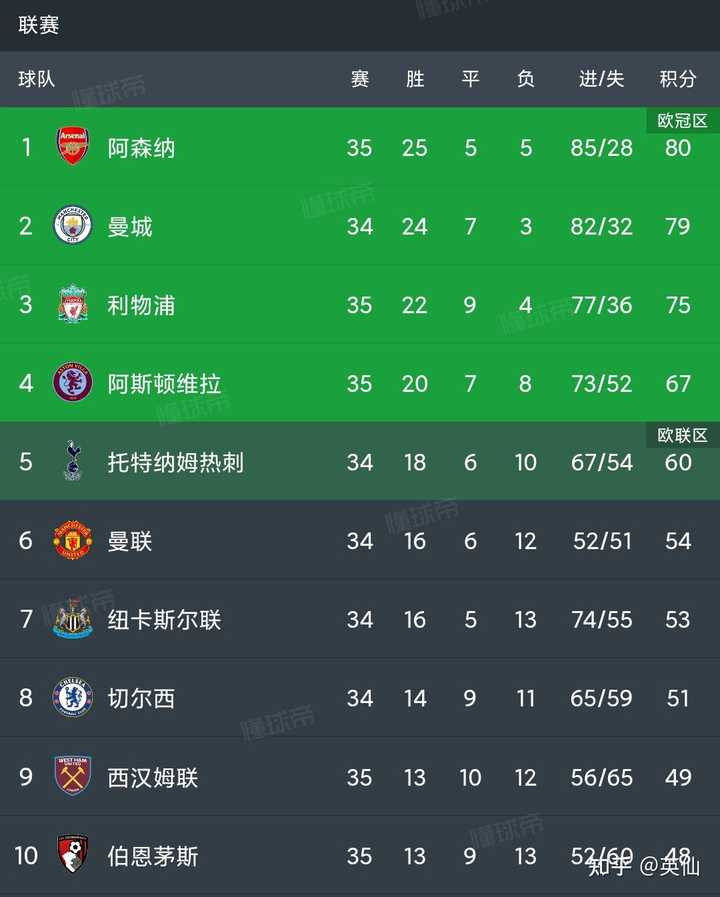The height and width of the screenshot is (897, 720).
Task: Click the Bournemouth club crest
Action: click(73, 854)
